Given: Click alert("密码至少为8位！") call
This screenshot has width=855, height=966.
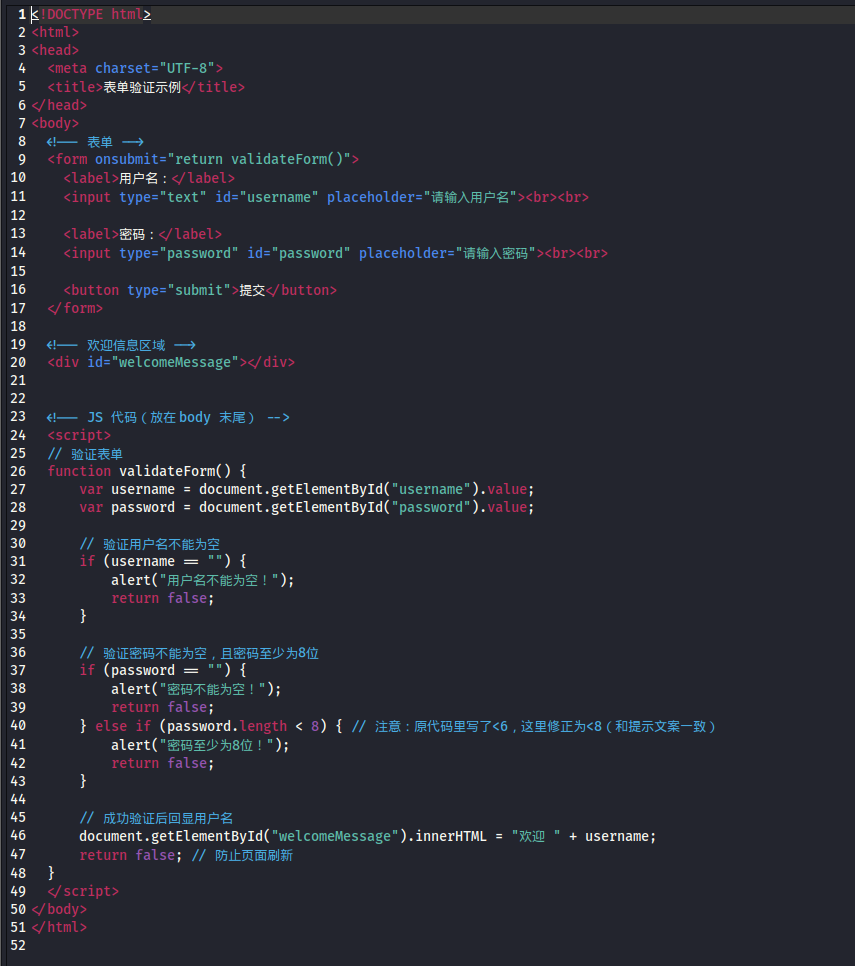Looking at the screenshot, I should 200,745.
